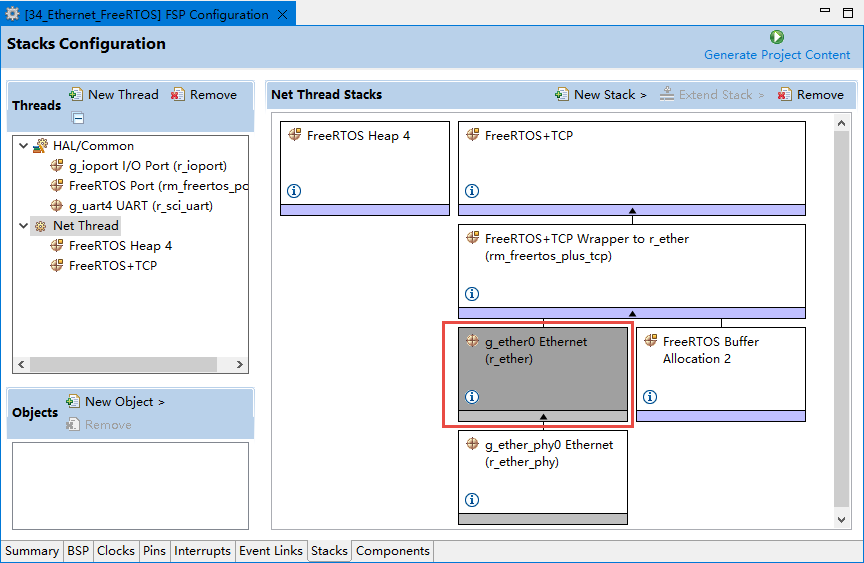This screenshot has height=563, width=864.
Task: Select FreeRTOS Buffer Allocation 2 block
Action: coord(721,374)
